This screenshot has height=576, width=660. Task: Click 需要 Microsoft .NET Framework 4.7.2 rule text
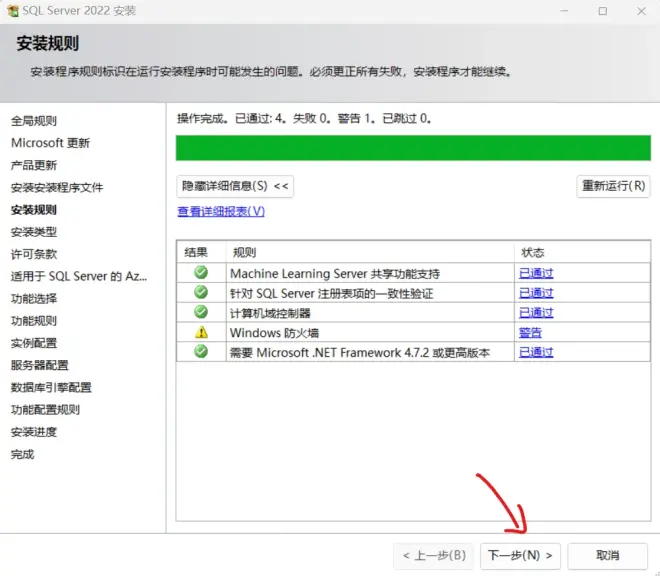pyautogui.click(x=359, y=352)
